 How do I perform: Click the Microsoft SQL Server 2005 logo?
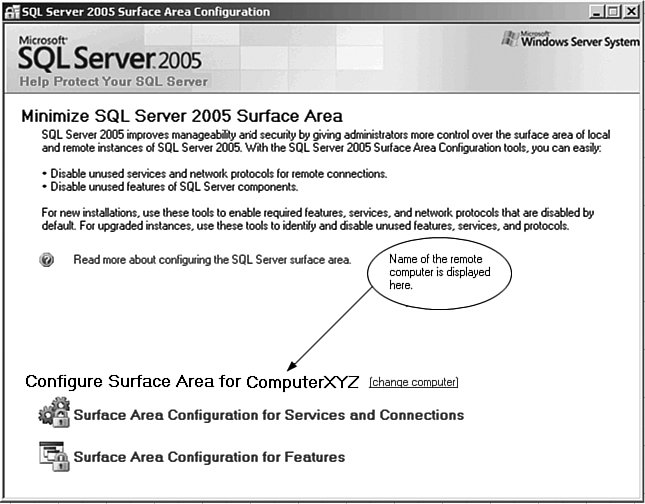110,53
